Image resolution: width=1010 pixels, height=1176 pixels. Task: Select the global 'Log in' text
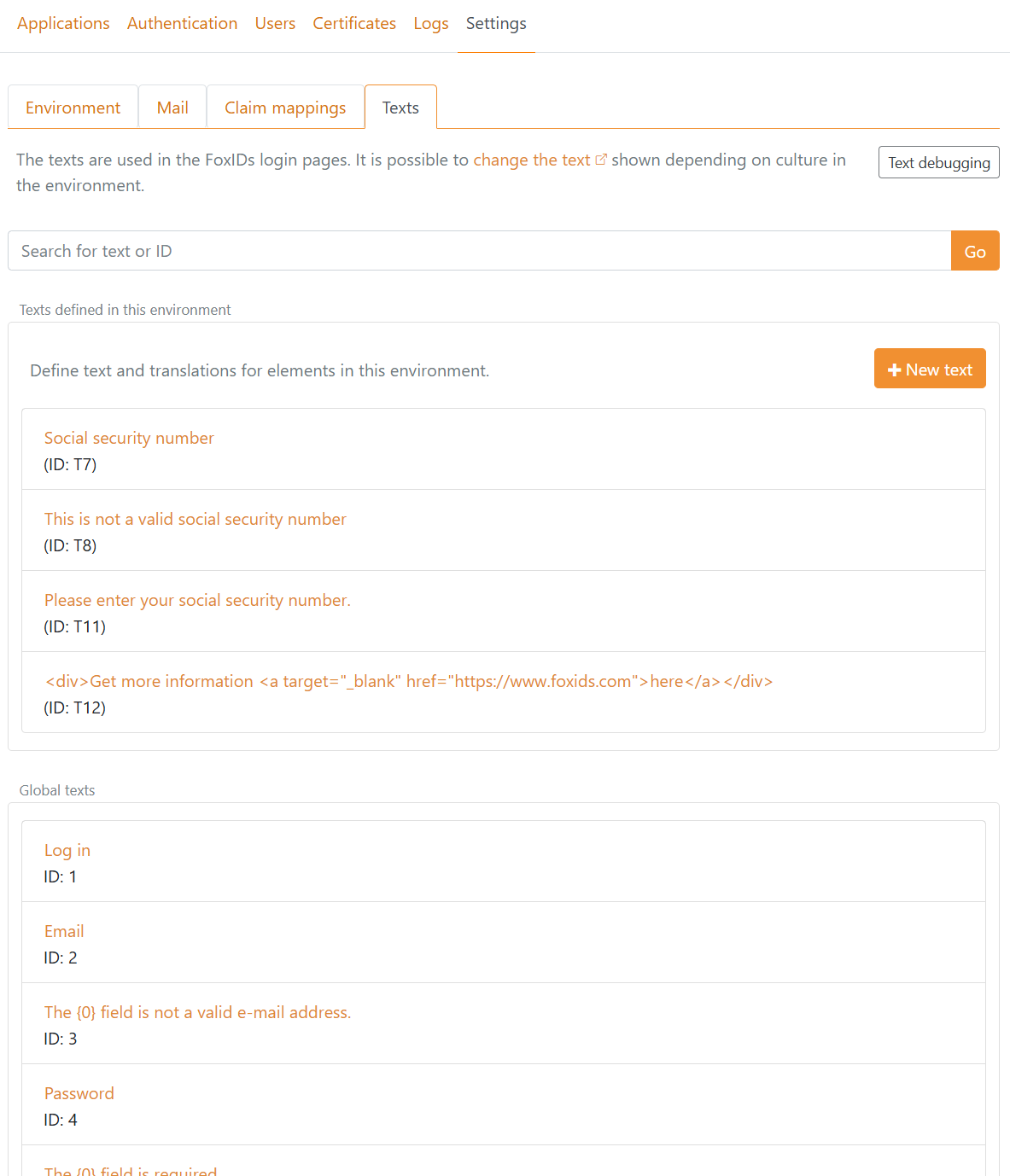[67, 850]
